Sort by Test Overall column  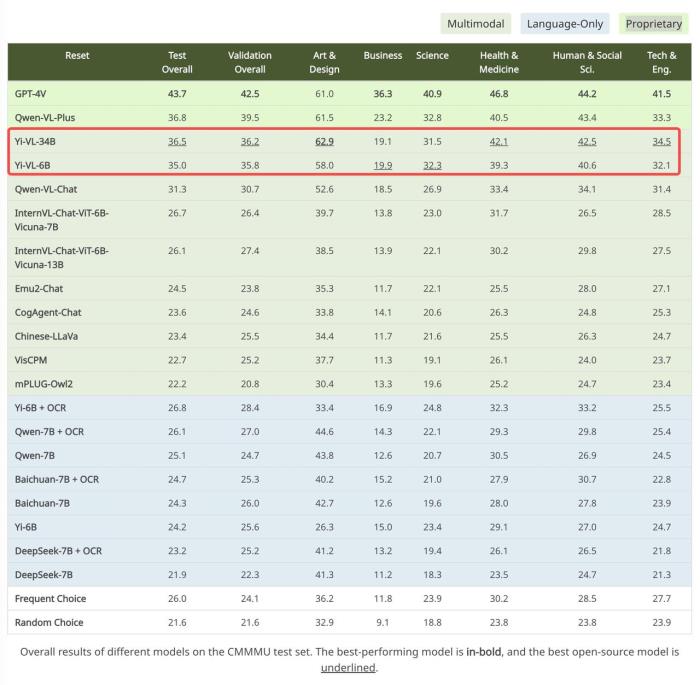click(x=177, y=62)
